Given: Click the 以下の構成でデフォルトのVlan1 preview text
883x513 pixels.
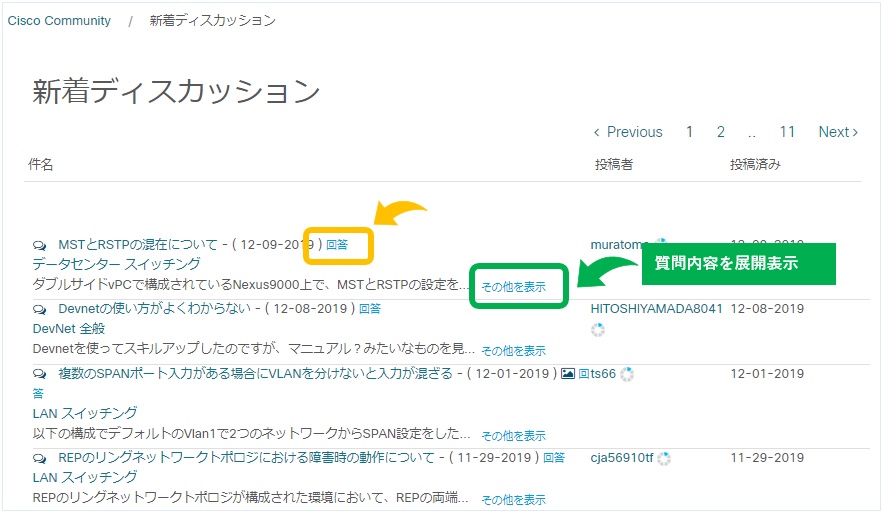Looking at the screenshot, I should pos(251,434).
